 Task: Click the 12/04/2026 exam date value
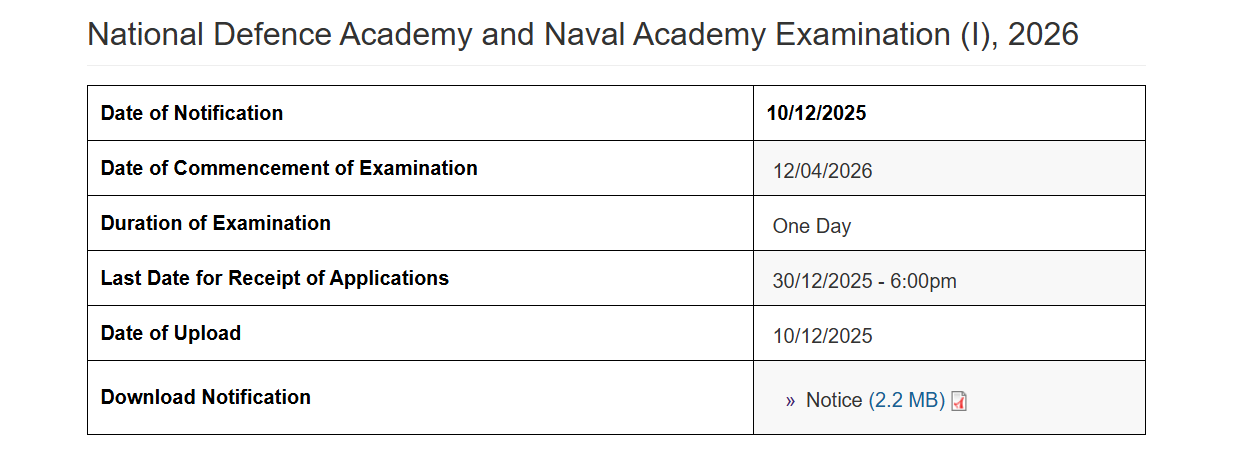pyautogui.click(x=822, y=171)
